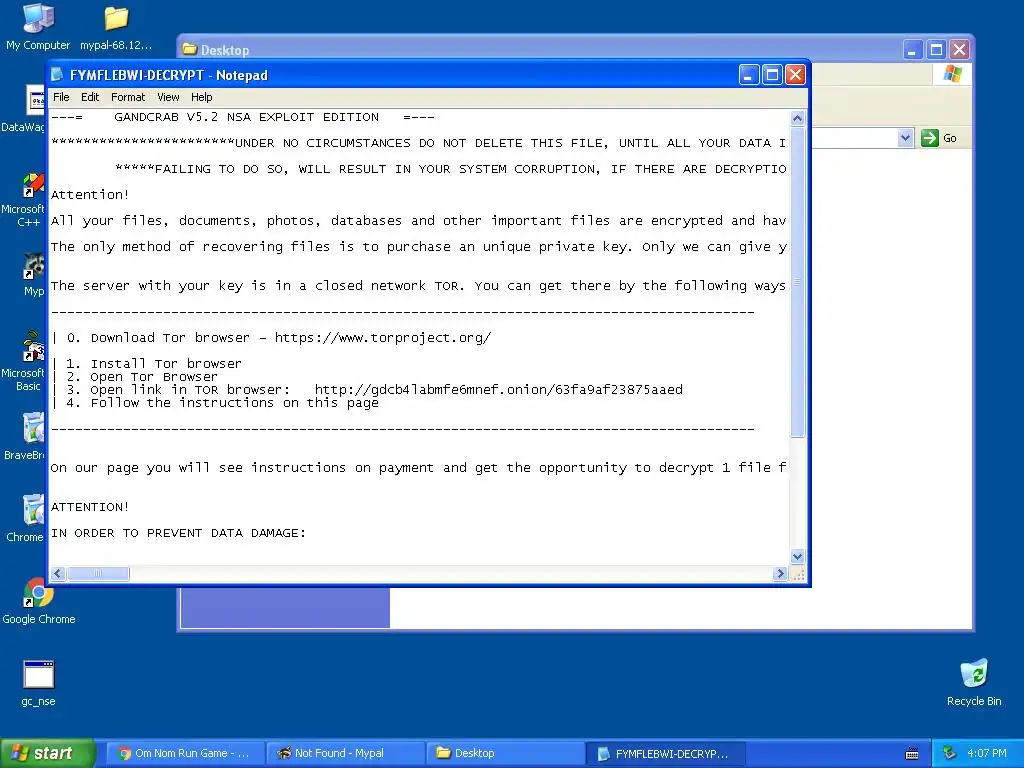1024x768 pixels.
Task: Maximize the Desktop explorer window
Action: 936,50
